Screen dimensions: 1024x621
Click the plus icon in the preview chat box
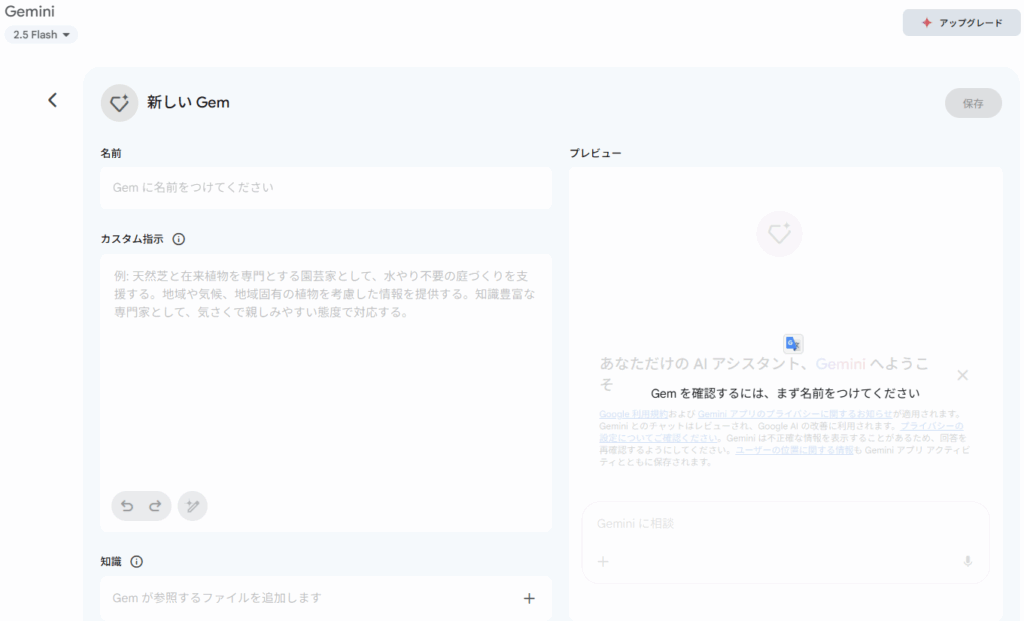(603, 562)
